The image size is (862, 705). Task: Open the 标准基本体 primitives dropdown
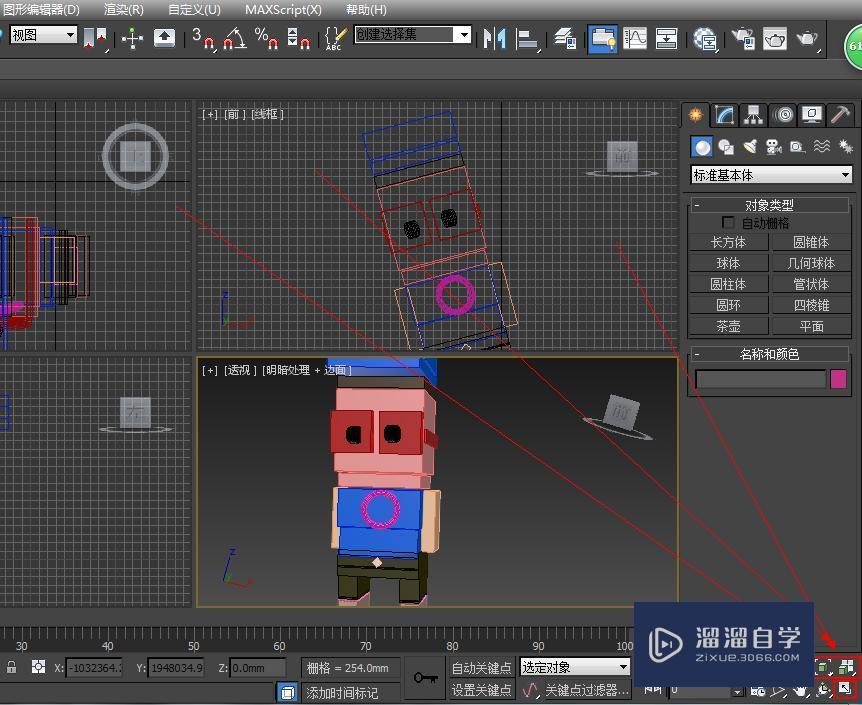tap(770, 174)
